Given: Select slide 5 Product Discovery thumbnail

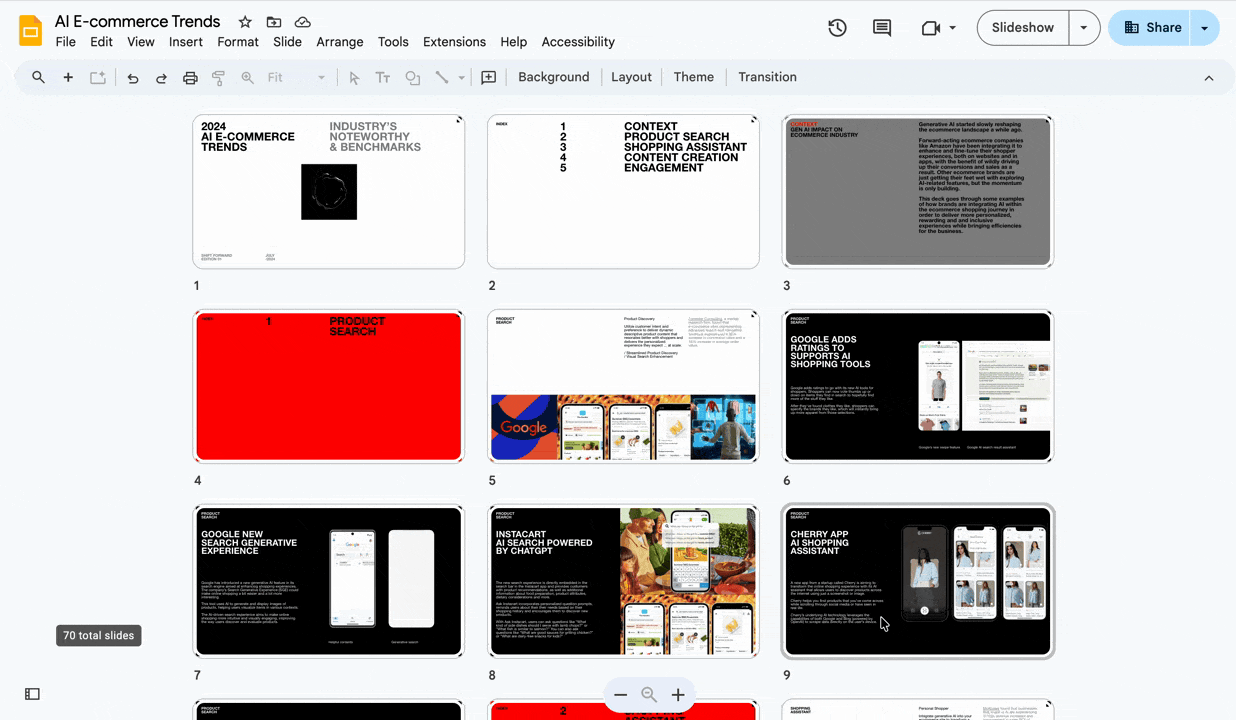Looking at the screenshot, I should [x=623, y=387].
